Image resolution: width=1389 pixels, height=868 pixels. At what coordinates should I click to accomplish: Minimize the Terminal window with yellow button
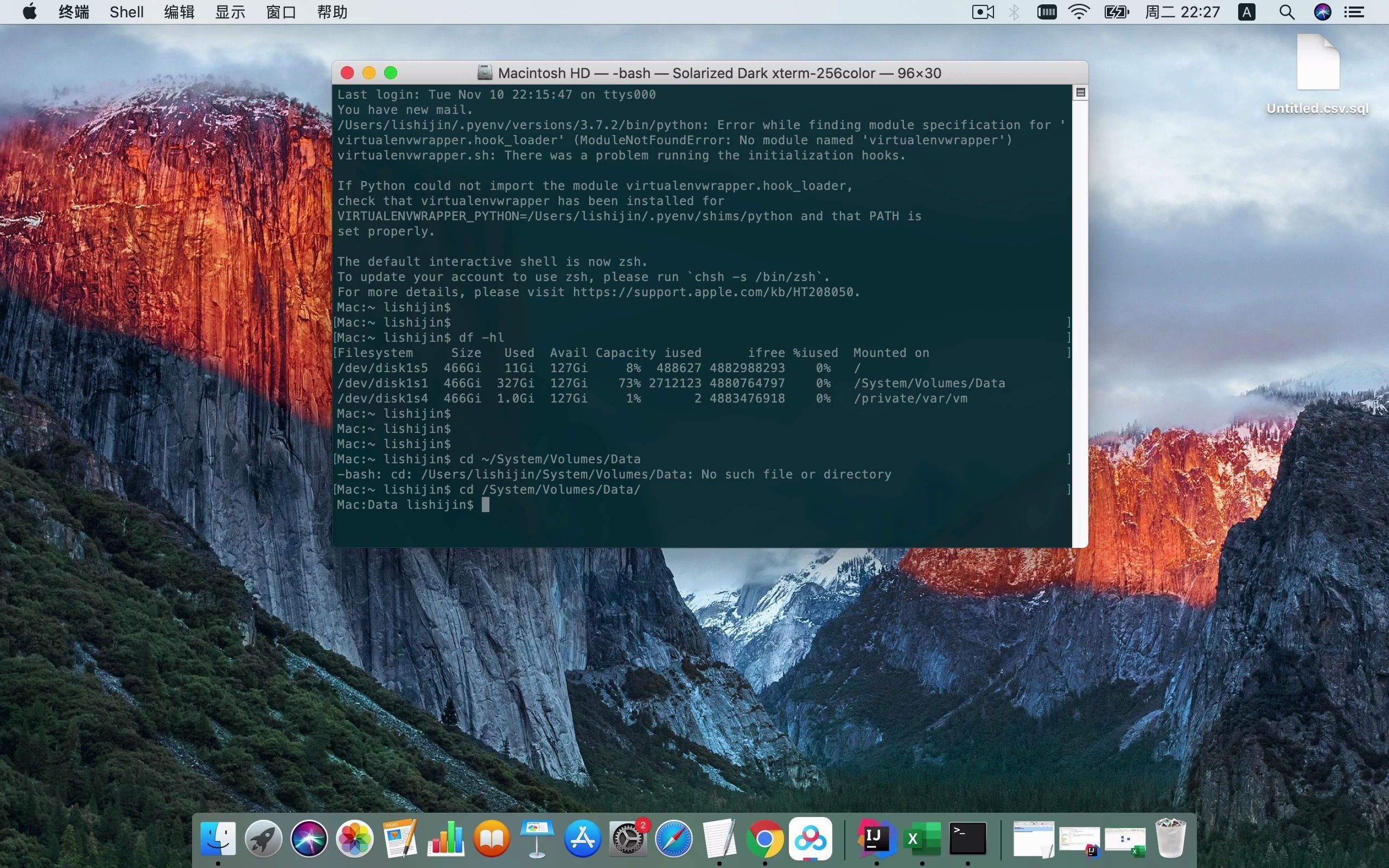(369, 73)
